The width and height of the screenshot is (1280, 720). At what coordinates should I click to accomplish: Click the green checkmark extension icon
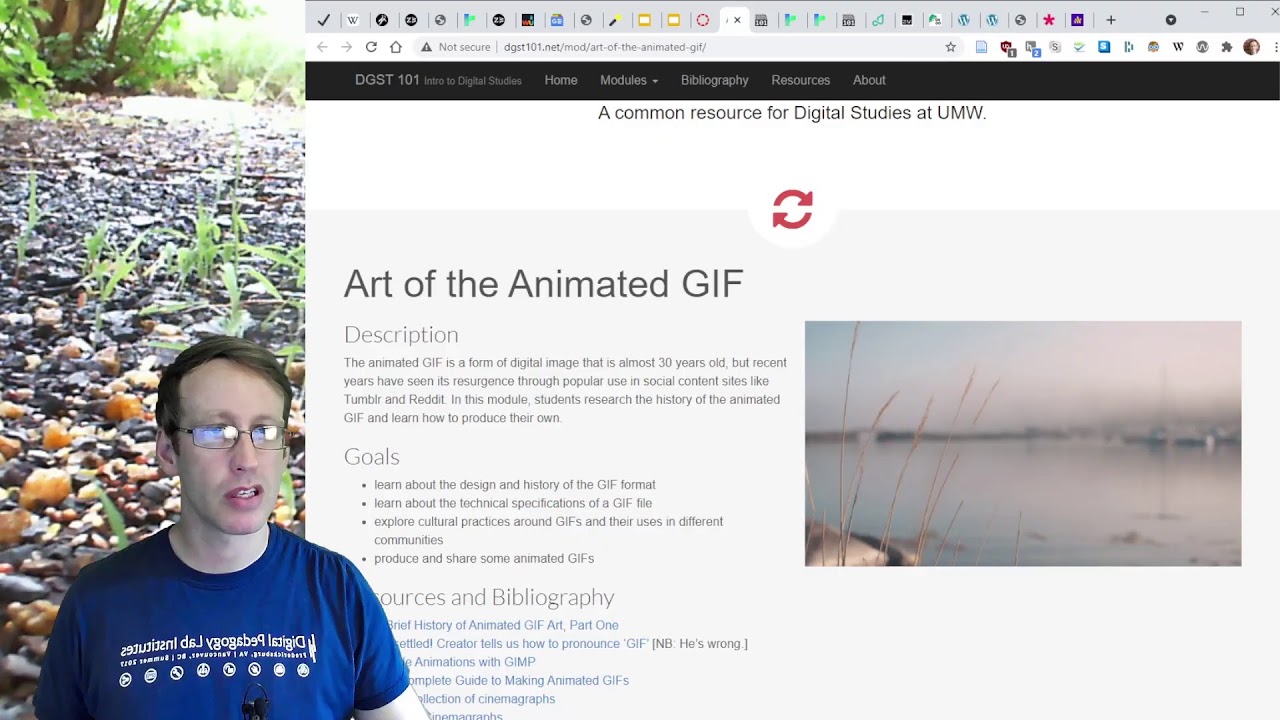point(1079,47)
